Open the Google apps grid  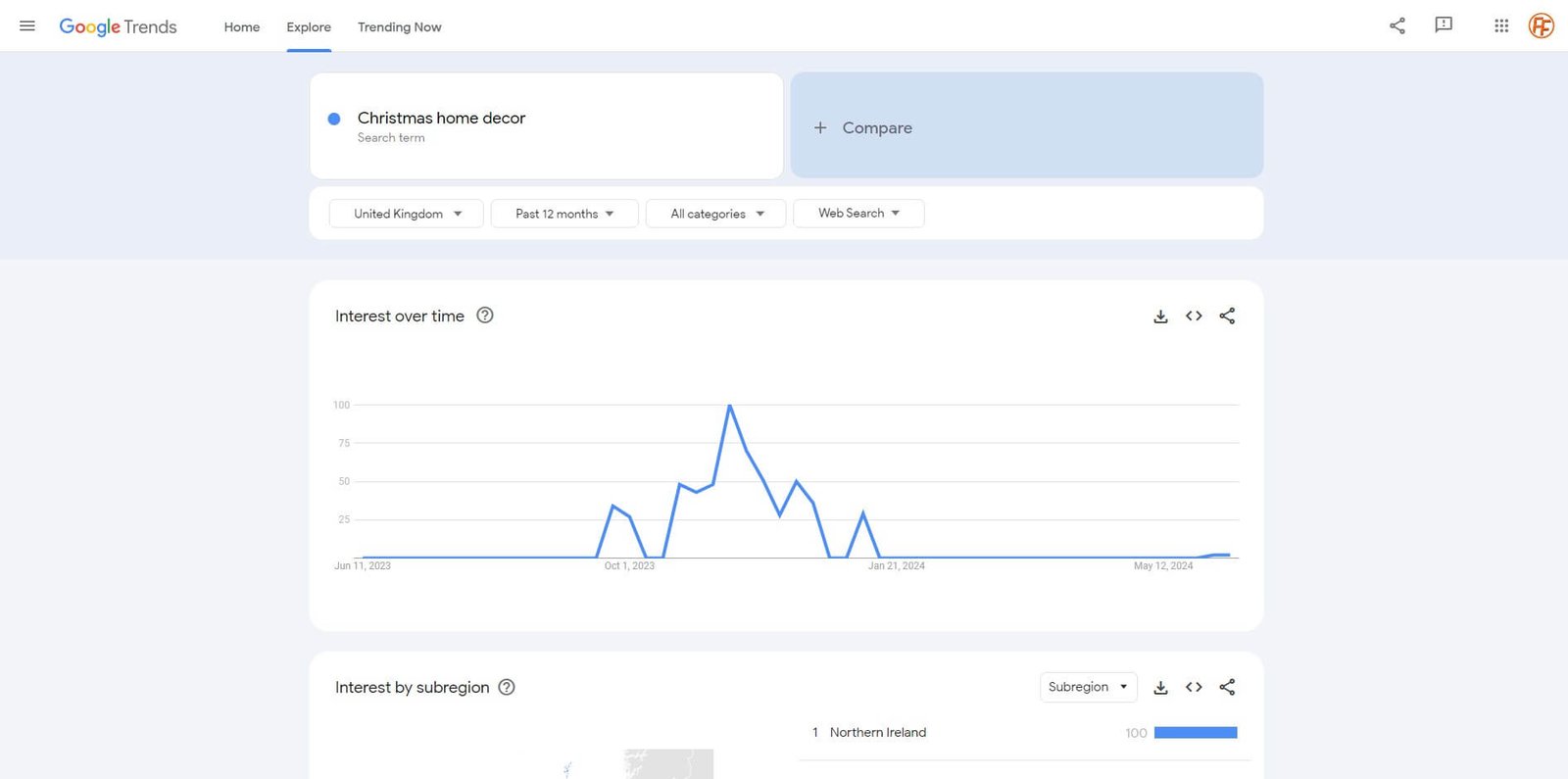click(x=1501, y=25)
